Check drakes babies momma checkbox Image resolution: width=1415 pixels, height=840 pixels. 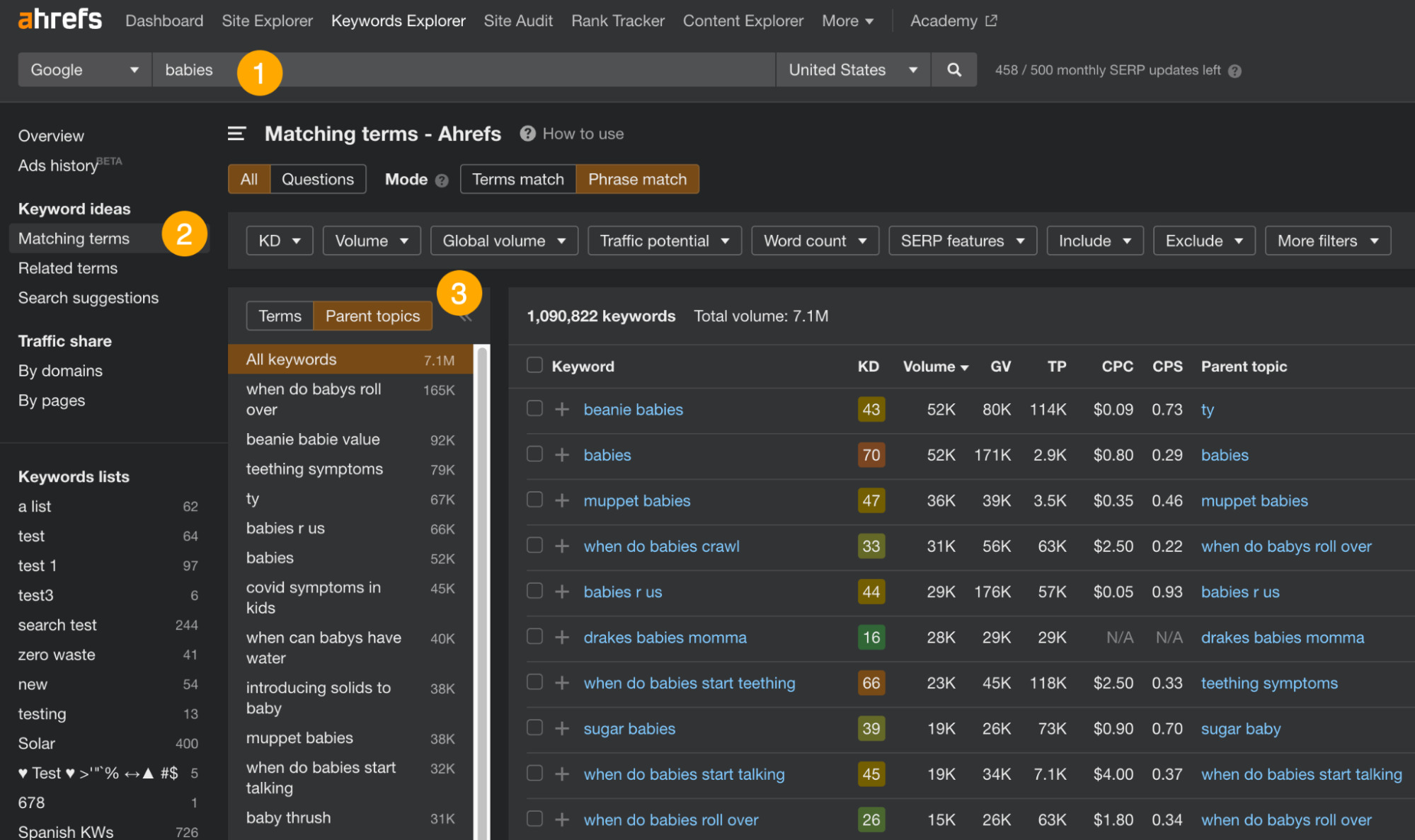pos(534,636)
